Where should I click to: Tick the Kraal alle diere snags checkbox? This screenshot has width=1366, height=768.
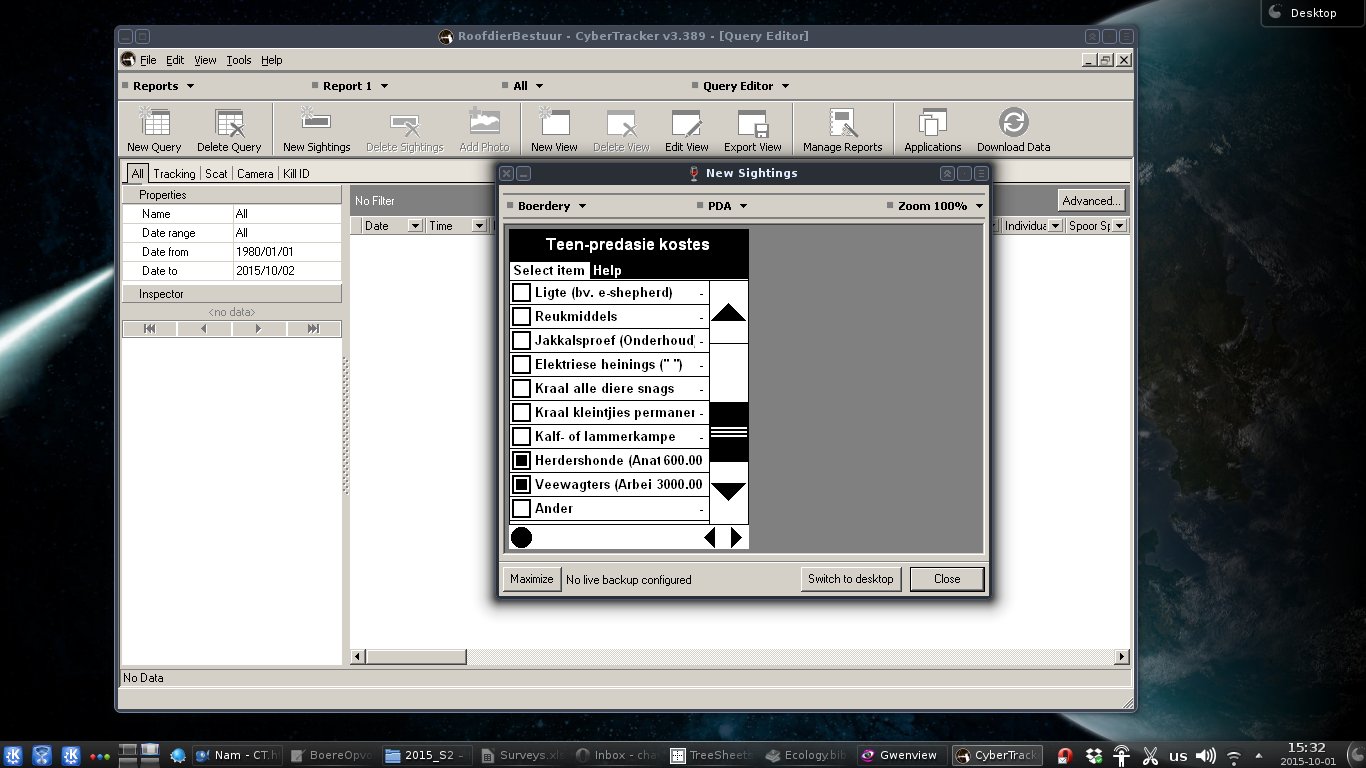pos(521,389)
